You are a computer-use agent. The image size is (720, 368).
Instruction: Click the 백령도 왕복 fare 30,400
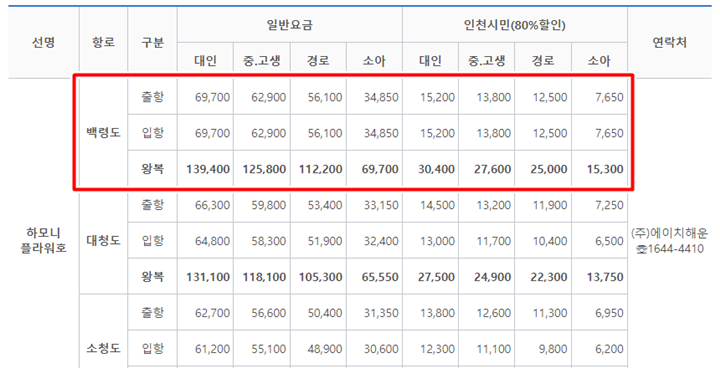(x=436, y=169)
